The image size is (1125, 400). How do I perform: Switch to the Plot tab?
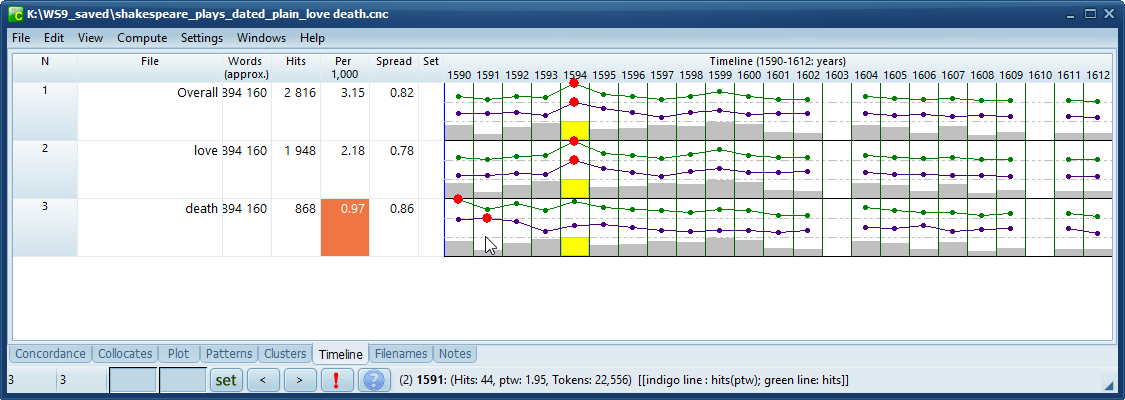pos(179,353)
